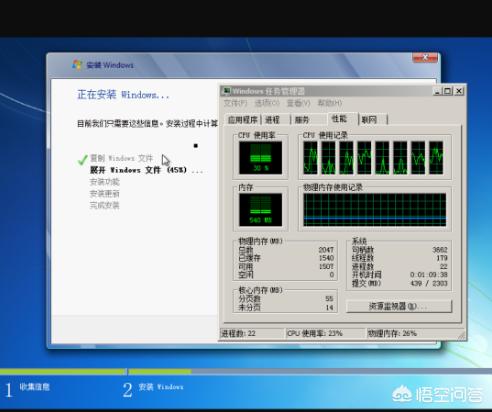Open the 文件(F) menu in Task Manager

click(235, 103)
